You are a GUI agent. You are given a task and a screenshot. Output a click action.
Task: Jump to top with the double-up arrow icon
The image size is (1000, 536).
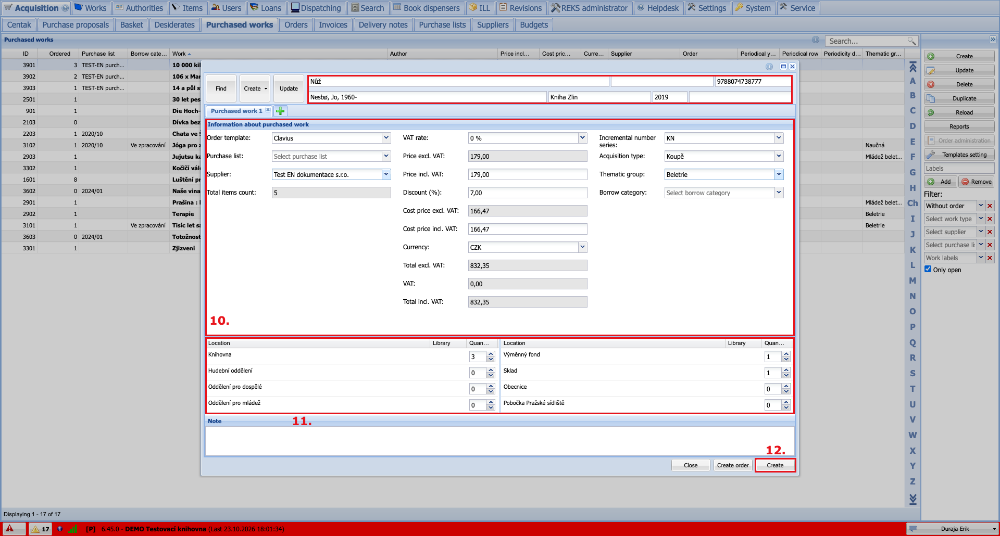(x=913, y=66)
